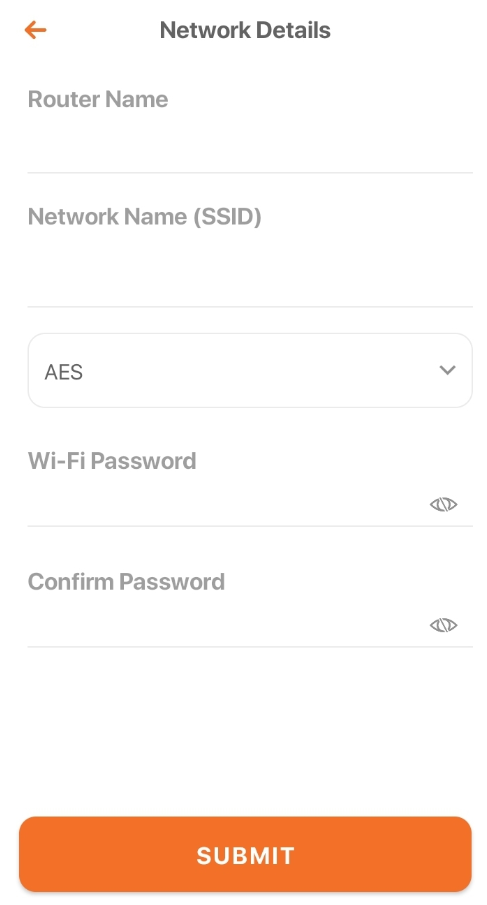
Task: Click the underline beneath Network Name (SSID)
Action: pos(250,306)
